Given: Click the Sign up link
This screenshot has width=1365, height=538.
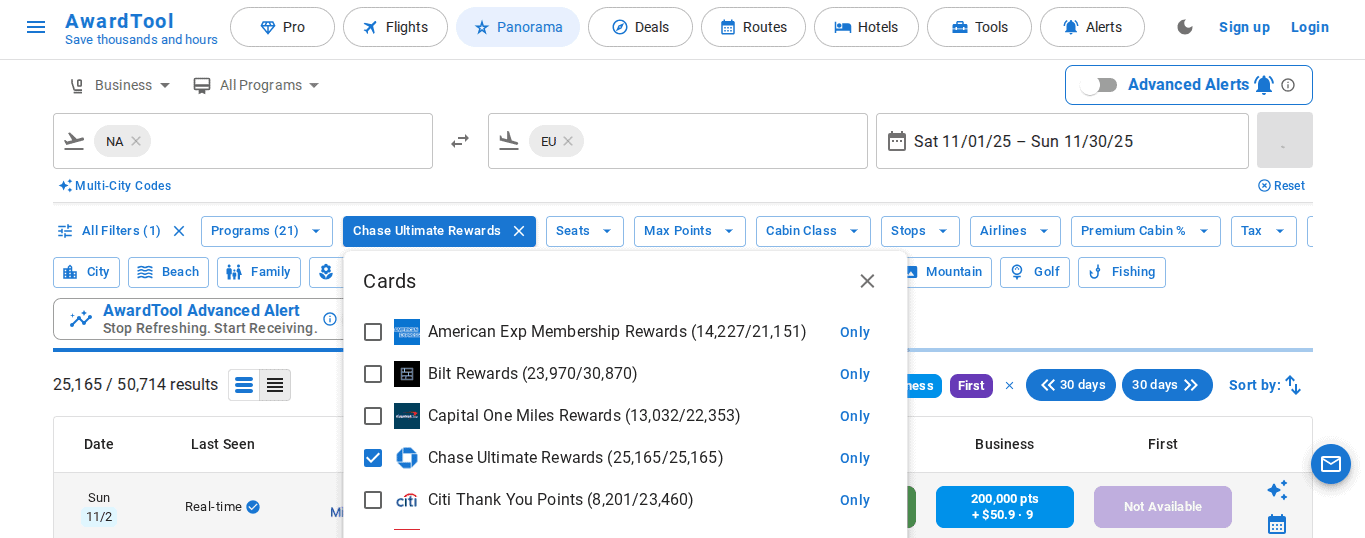Looking at the screenshot, I should (1244, 27).
